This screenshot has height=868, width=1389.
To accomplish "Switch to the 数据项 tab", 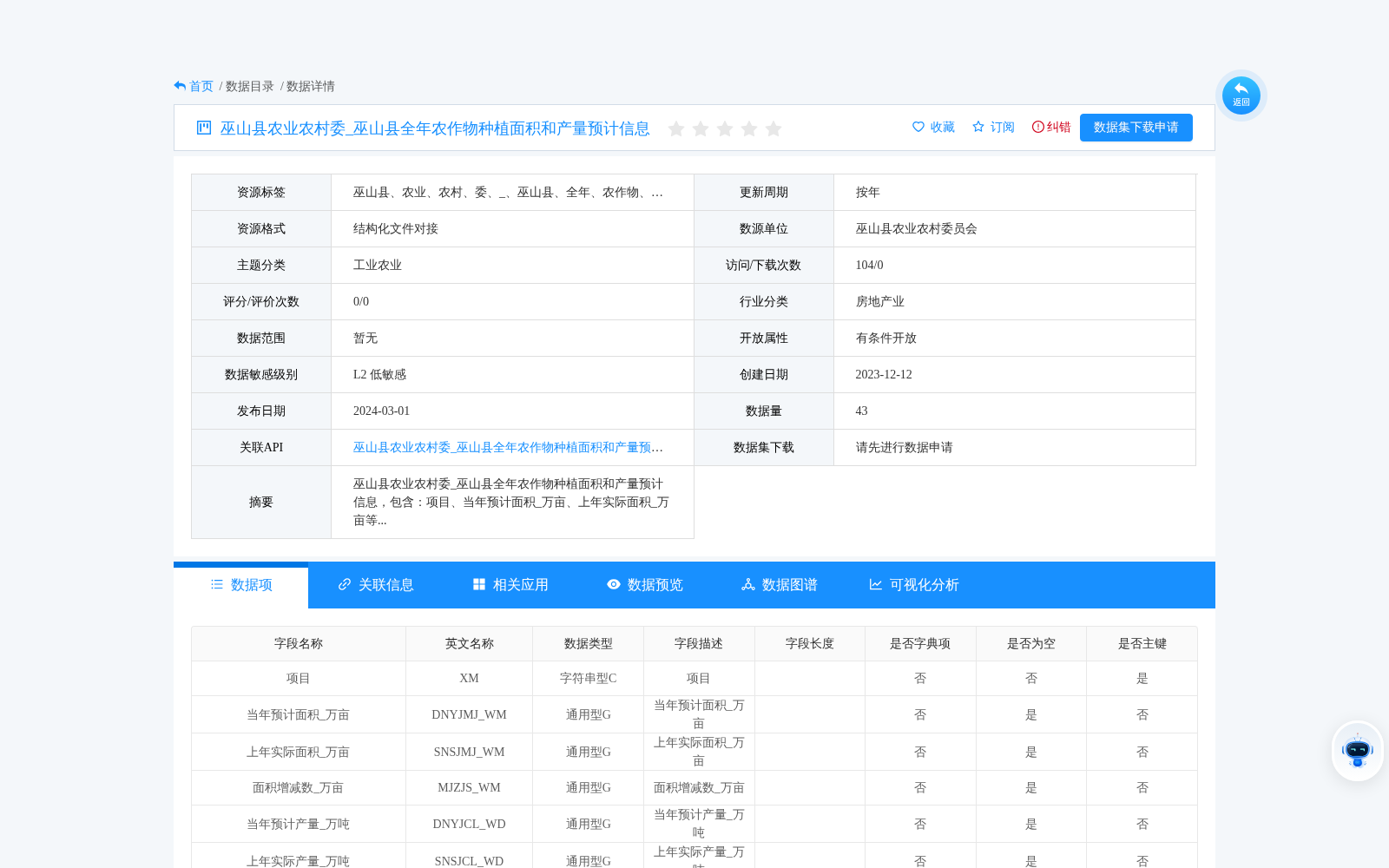I will click(x=240, y=585).
